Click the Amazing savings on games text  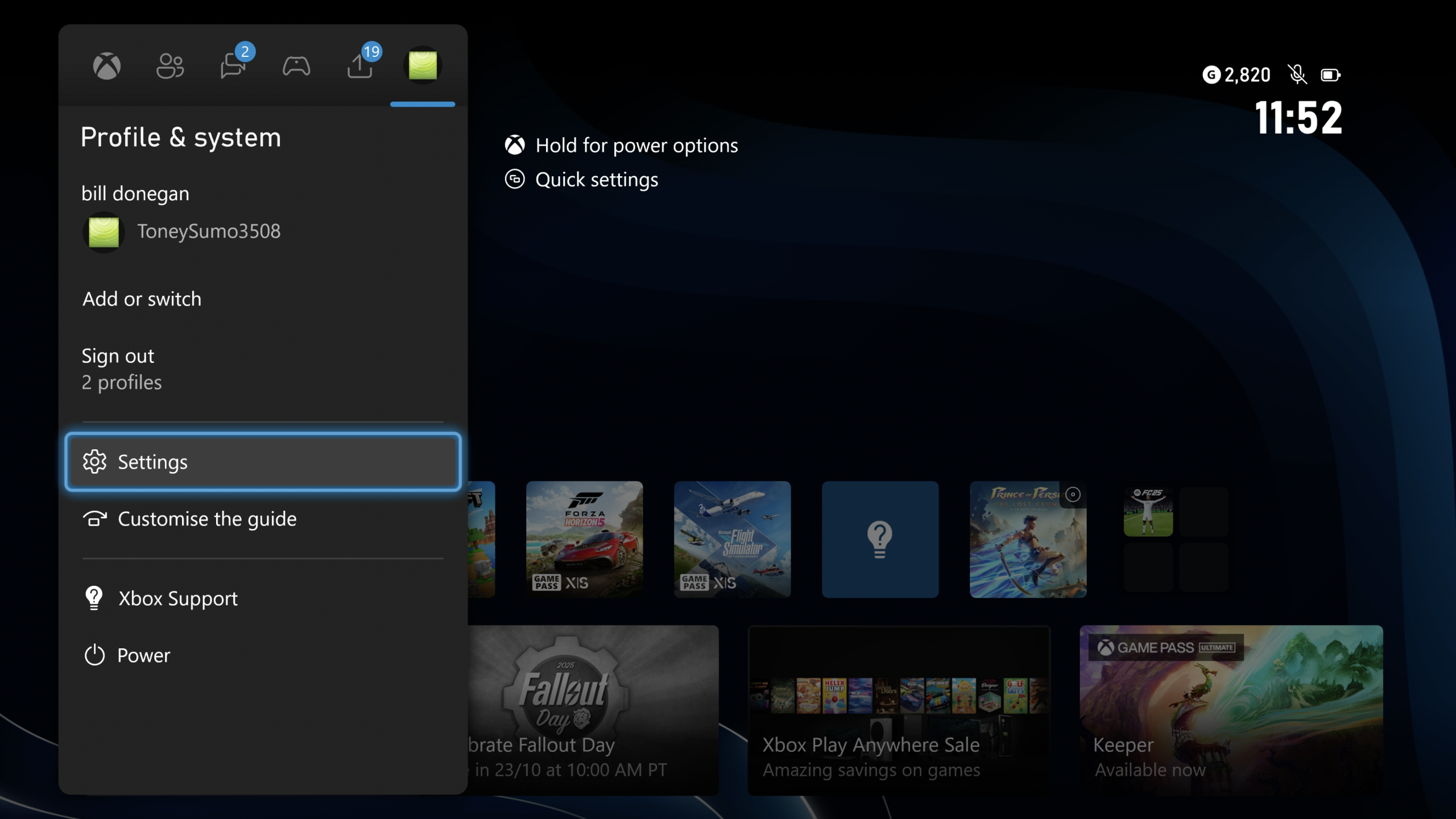[x=871, y=770]
